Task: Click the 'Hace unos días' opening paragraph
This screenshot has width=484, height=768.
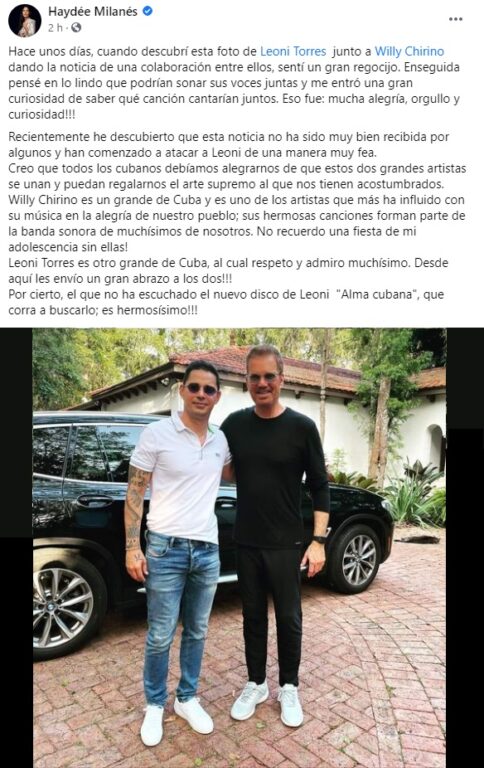Action: (234, 83)
